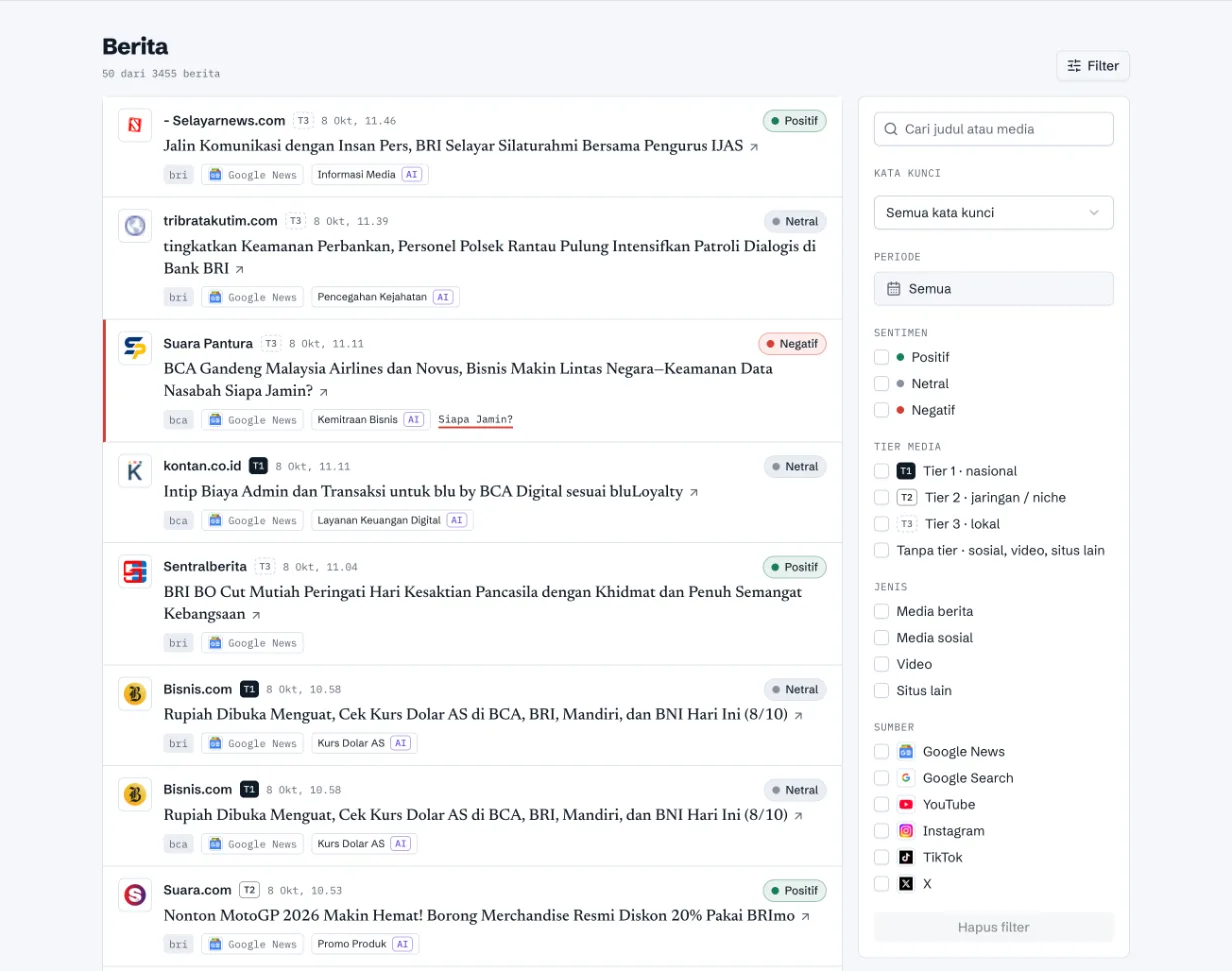Click the Google News chip on Sentralberita row

[x=252, y=643]
